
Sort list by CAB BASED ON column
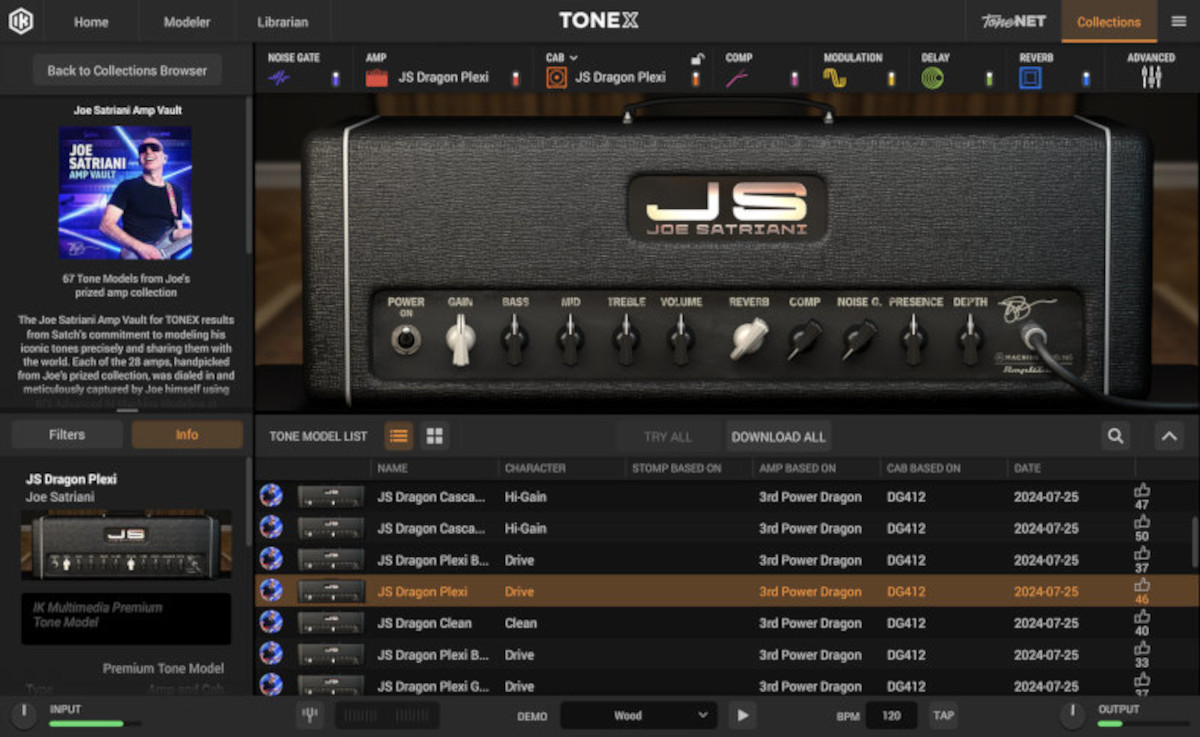point(923,468)
